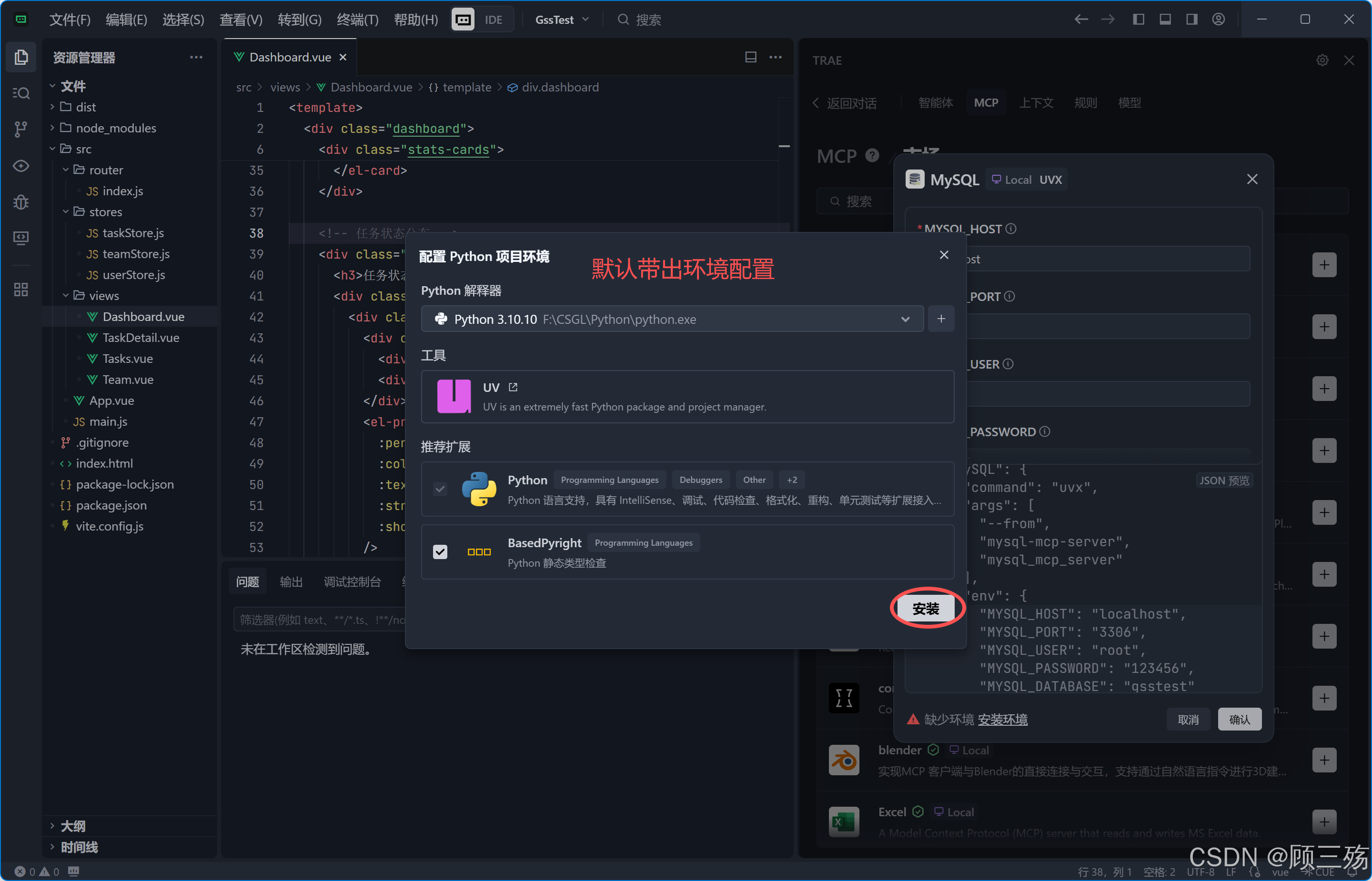Open the Search icon in activity bar

point(21,93)
